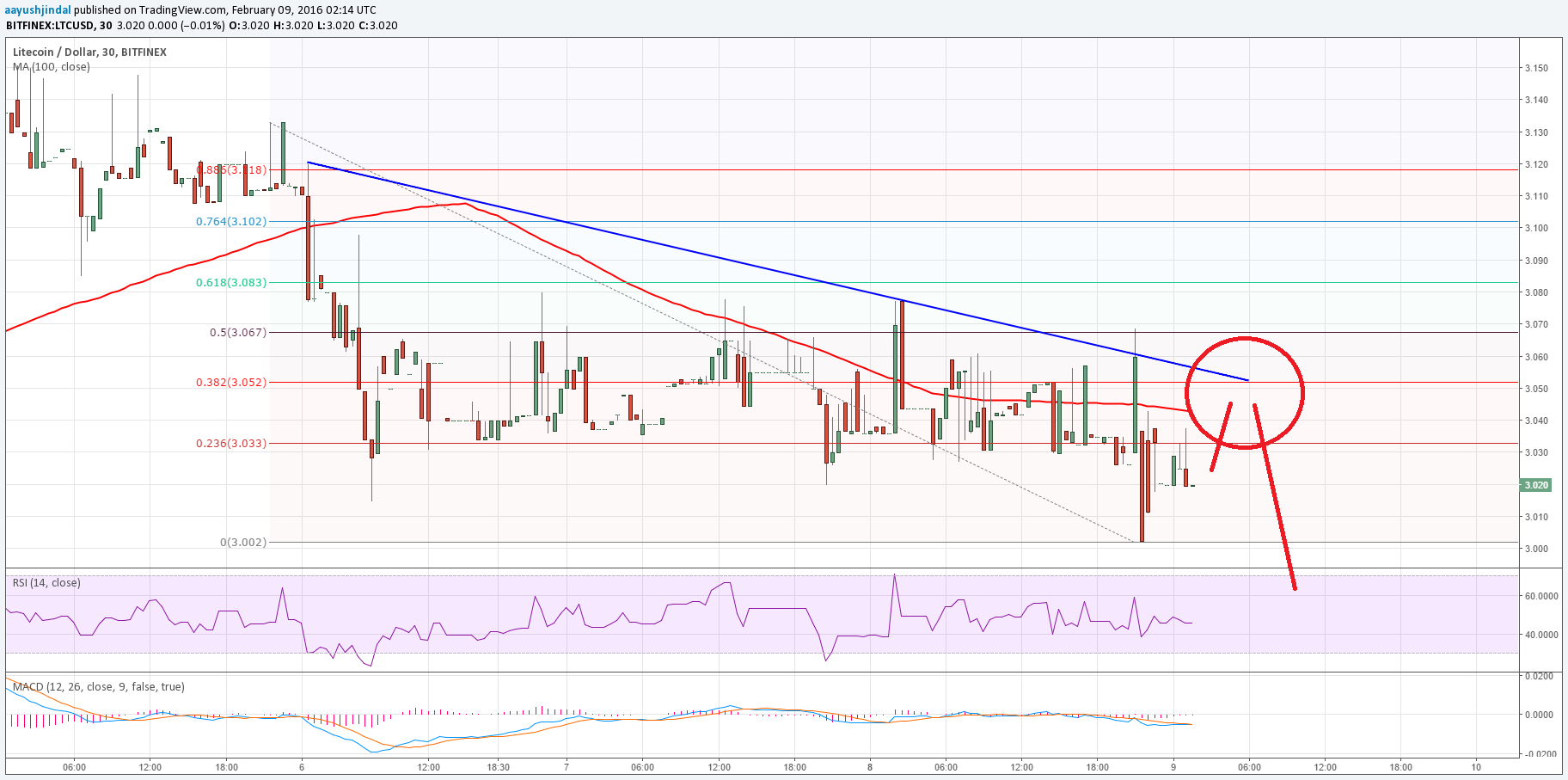
Task: Click the MA (100, close) indicator label
Action: point(52,67)
